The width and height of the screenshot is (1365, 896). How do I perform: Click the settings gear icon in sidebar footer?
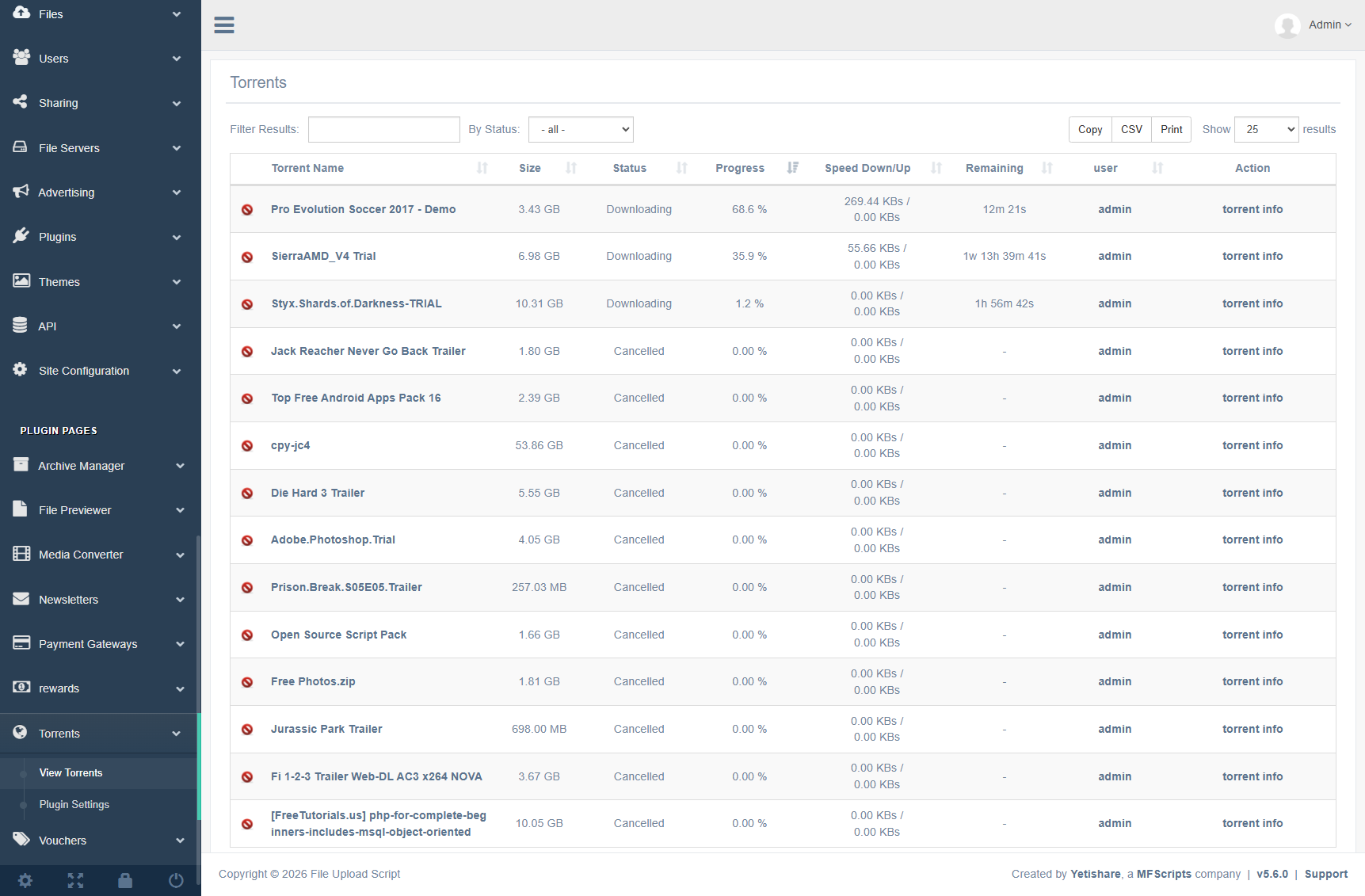pos(25,880)
